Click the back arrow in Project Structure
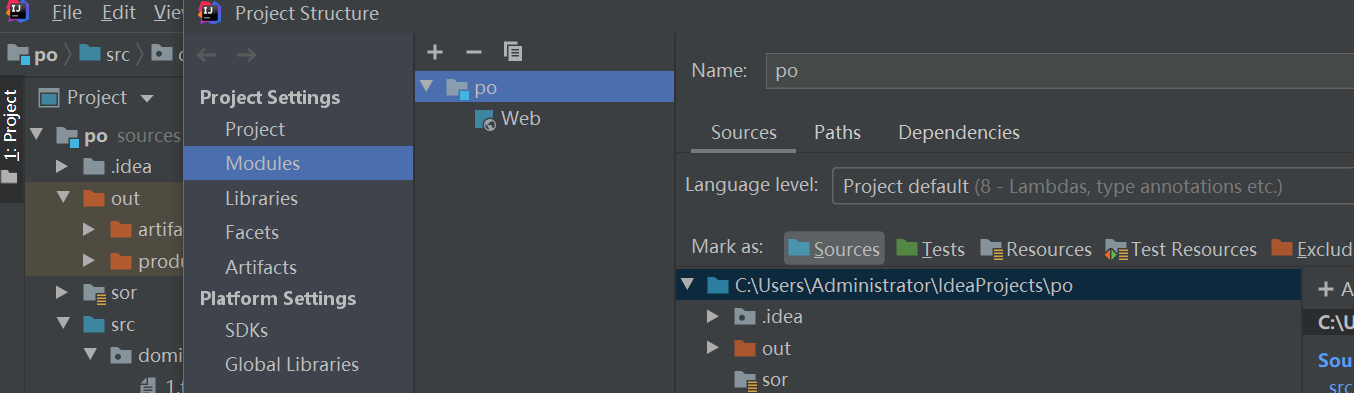 click(207, 54)
